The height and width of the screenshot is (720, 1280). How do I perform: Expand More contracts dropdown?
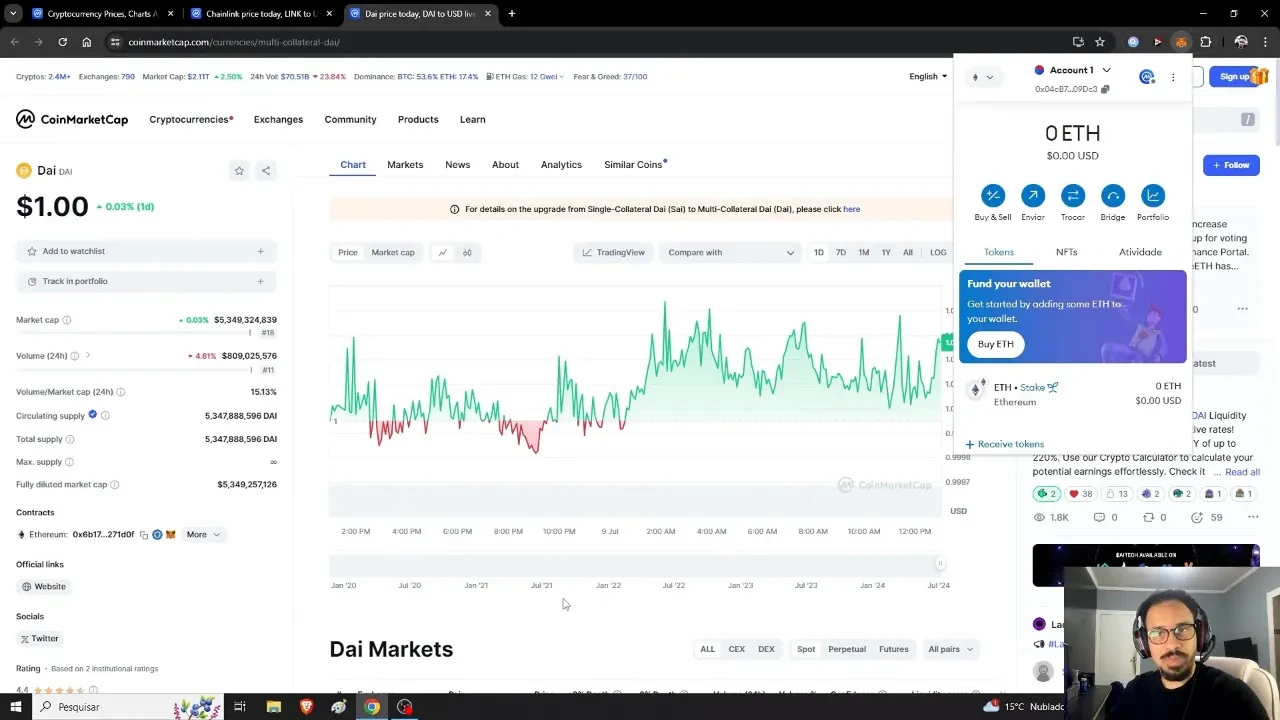203,535
